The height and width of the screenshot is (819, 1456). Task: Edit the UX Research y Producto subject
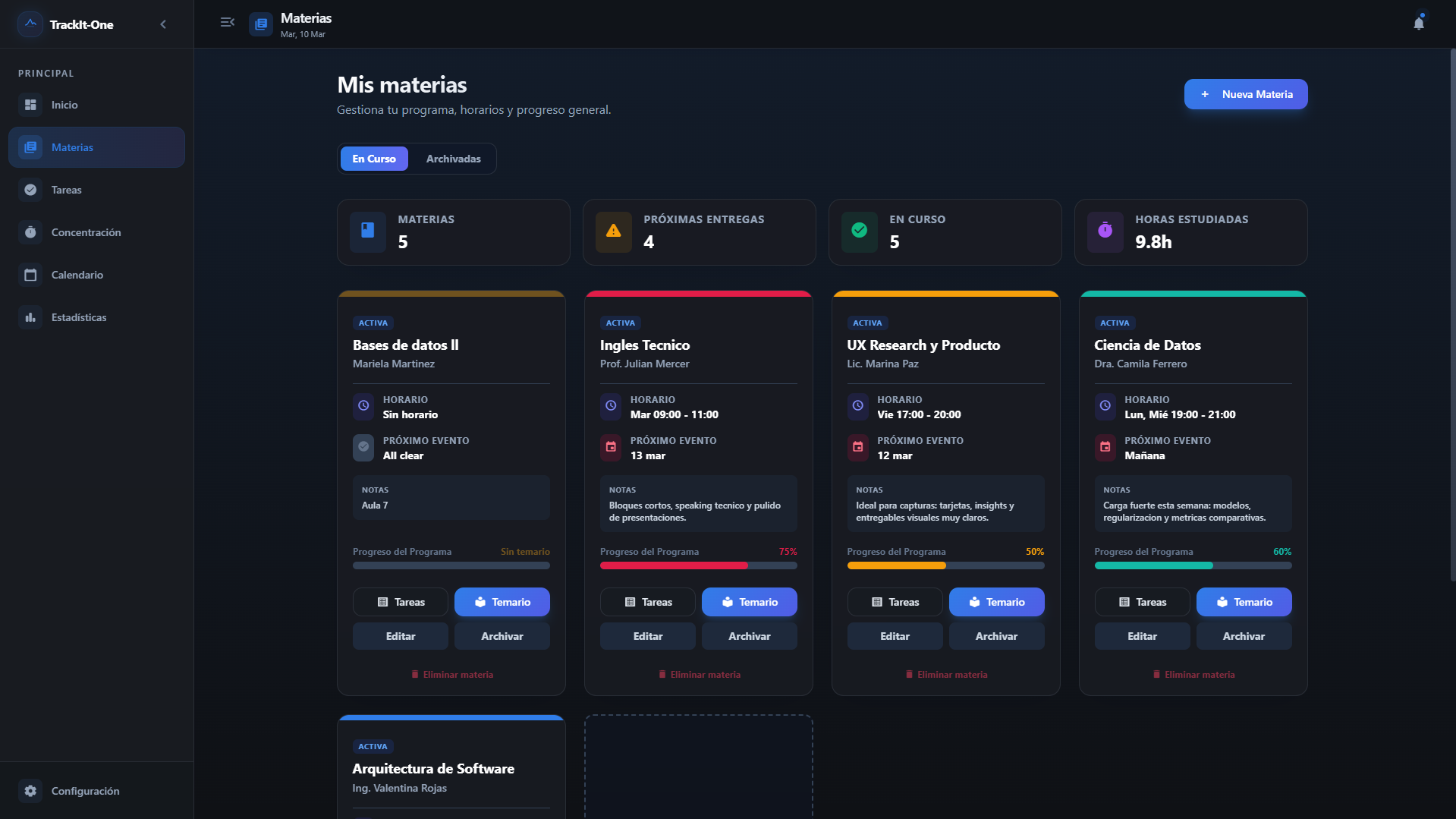895,636
